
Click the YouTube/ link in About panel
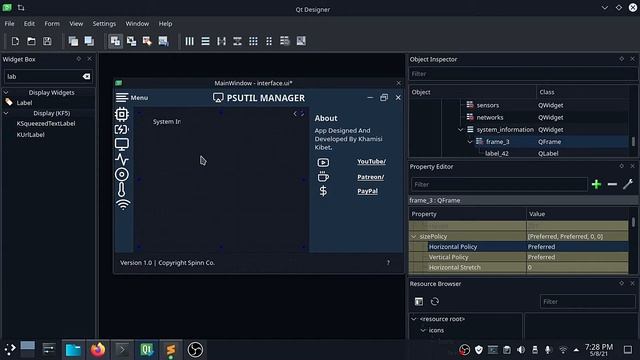click(371, 162)
